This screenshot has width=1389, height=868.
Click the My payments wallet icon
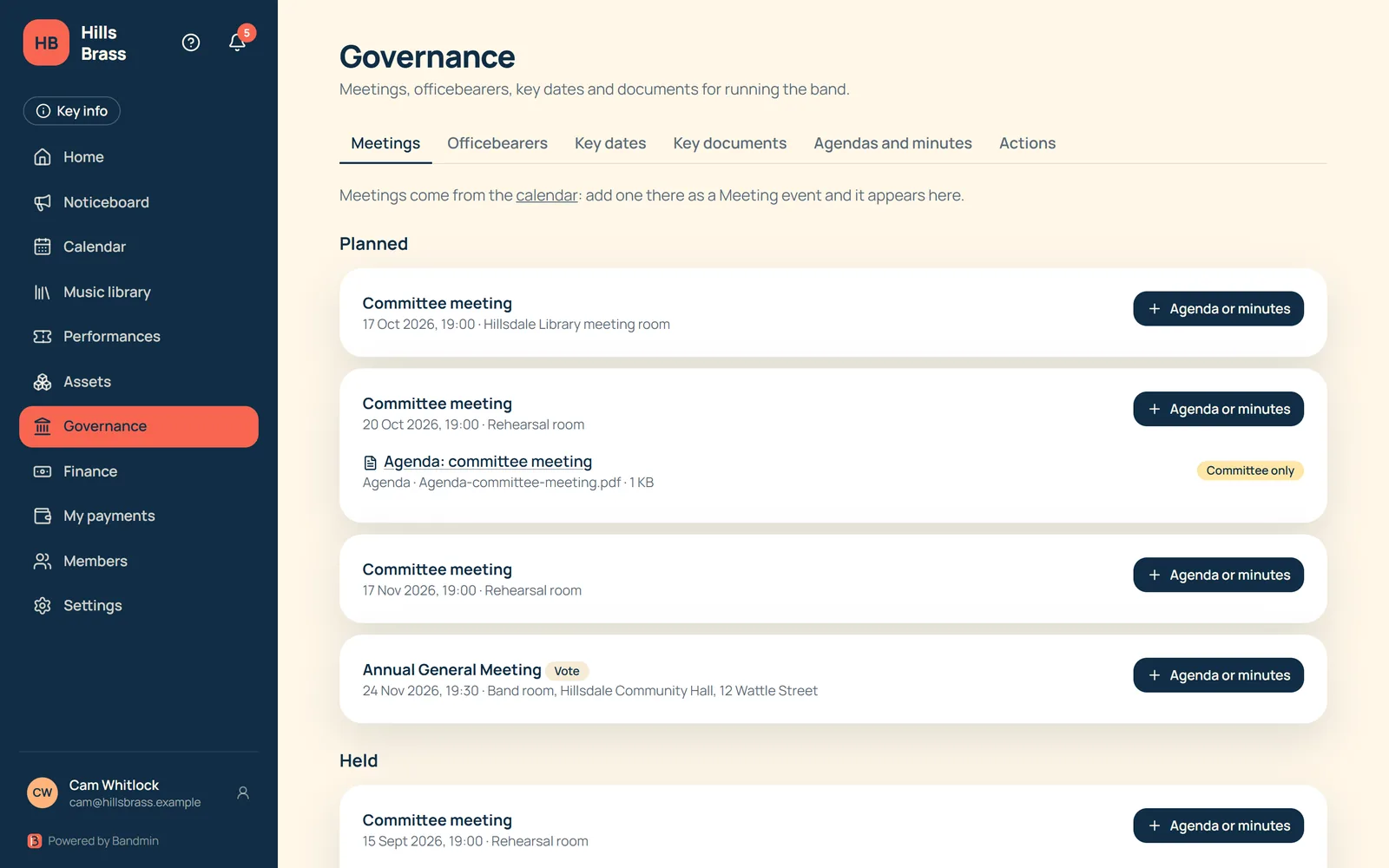click(43, 516)
